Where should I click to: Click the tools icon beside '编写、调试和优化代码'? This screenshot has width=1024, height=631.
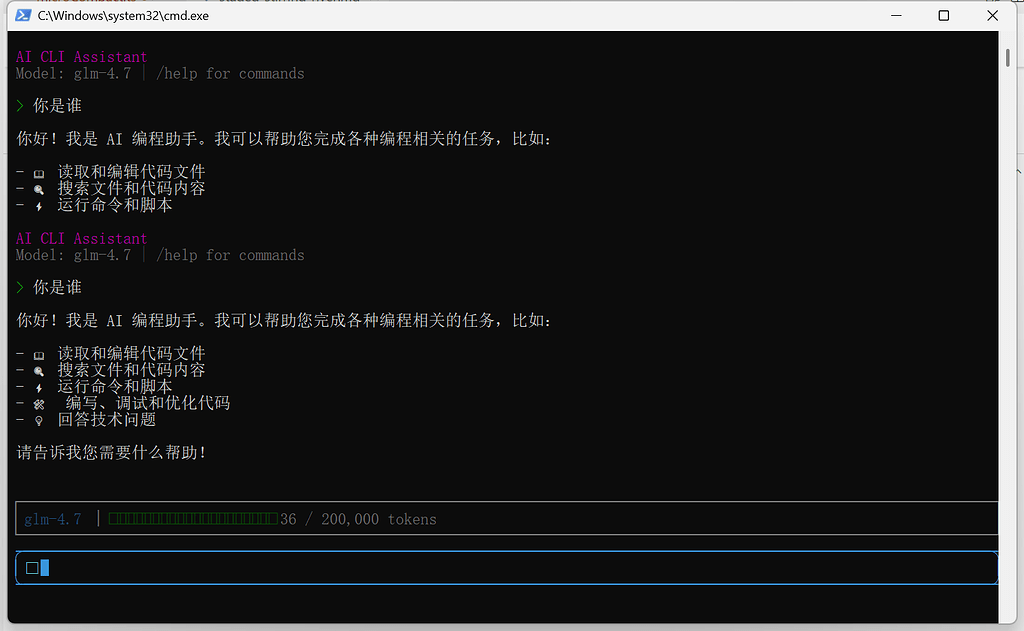[39, 404]
